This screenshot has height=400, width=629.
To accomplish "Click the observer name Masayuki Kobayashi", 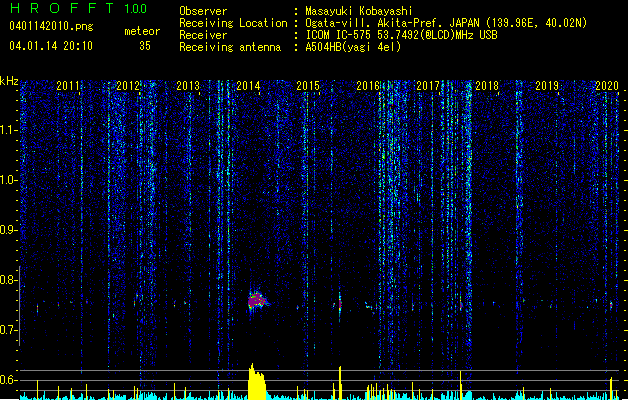I will point(359,11).
